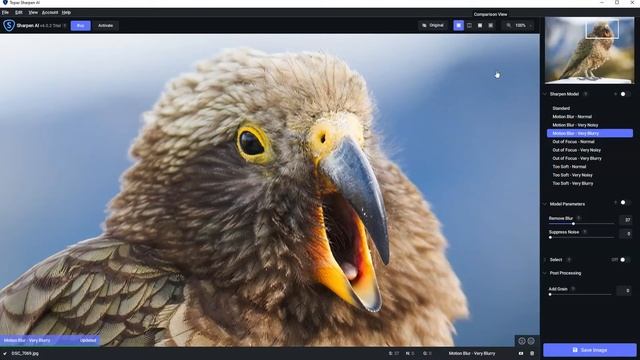Click the Sharpen AI shield logo
The height and width of the screenshot is (360, 640).
point(9,25)
